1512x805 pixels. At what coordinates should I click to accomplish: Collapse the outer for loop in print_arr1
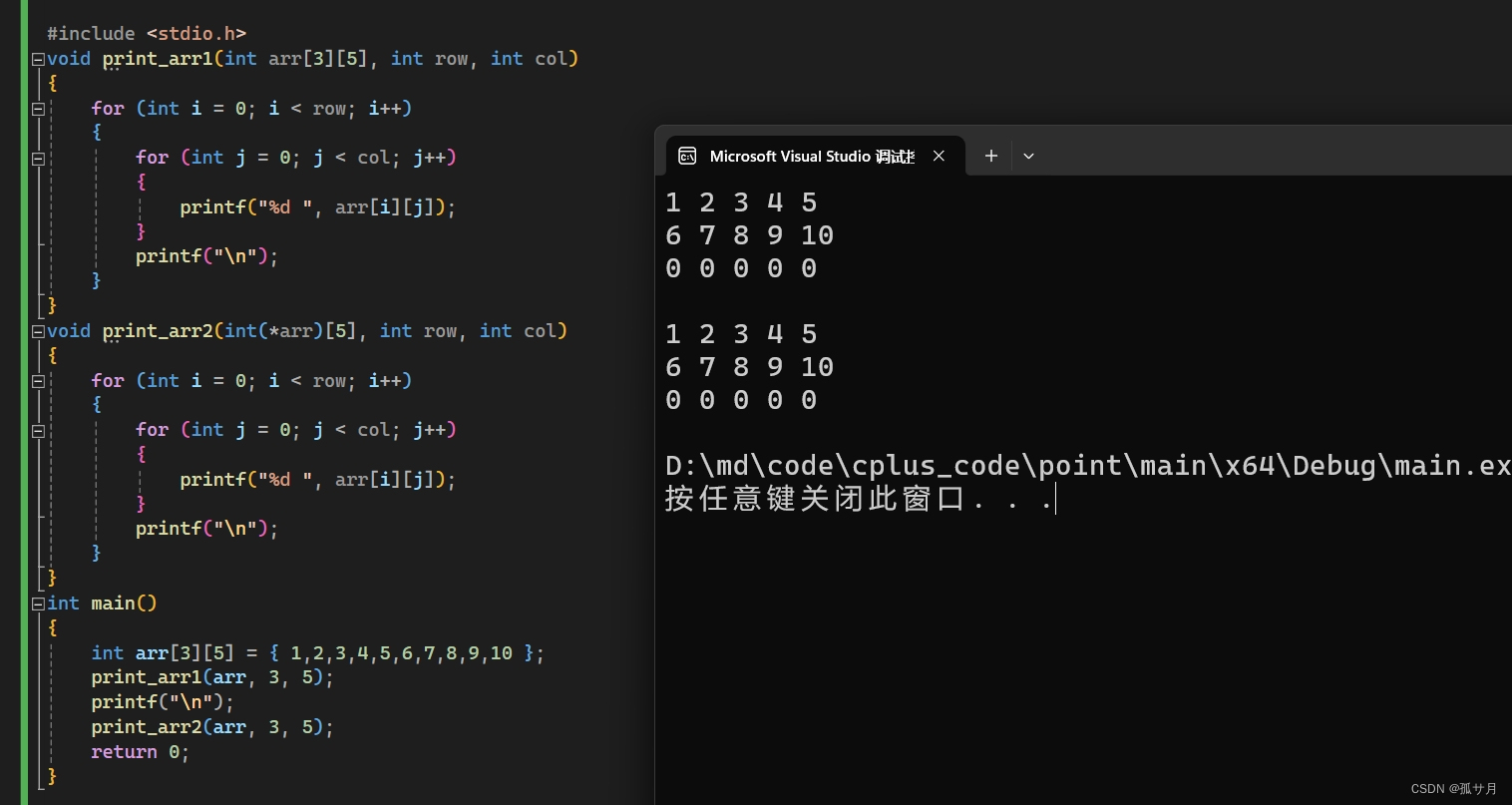(38, 109)
